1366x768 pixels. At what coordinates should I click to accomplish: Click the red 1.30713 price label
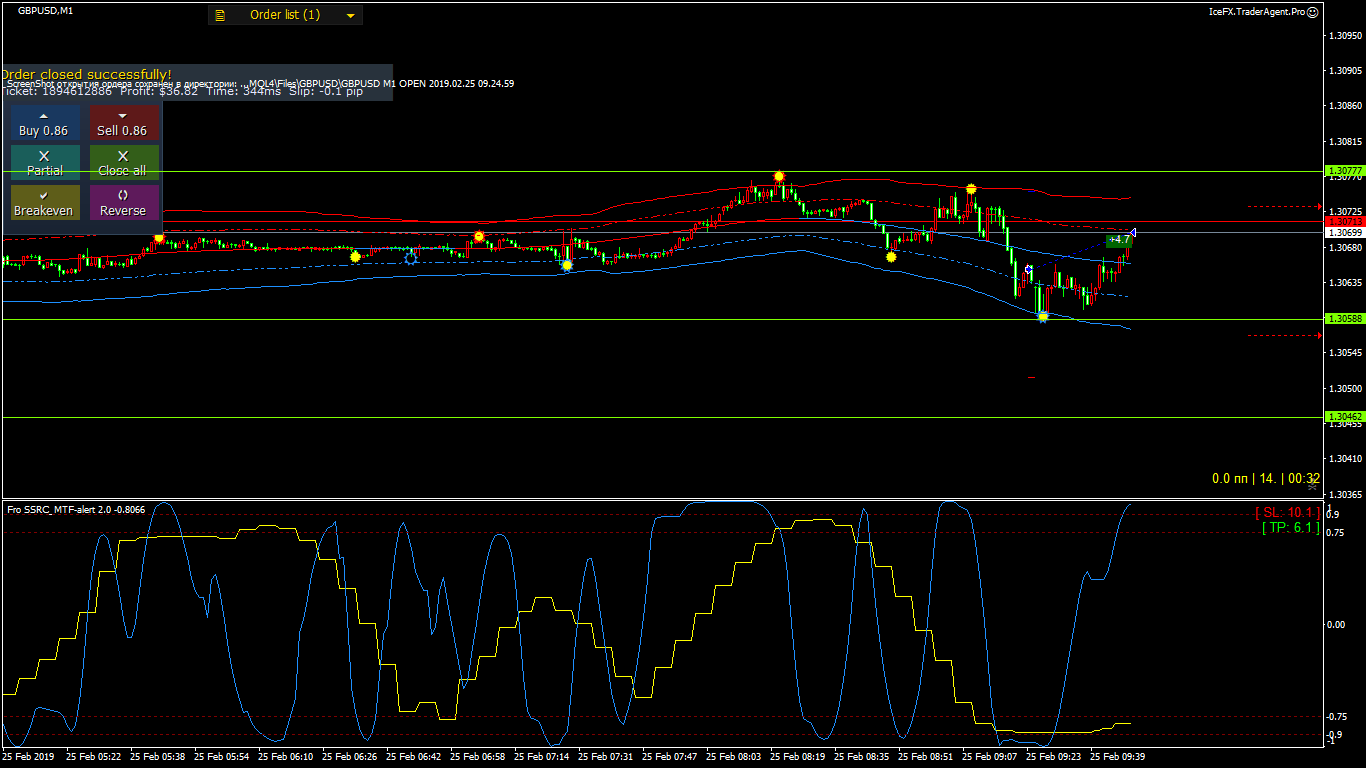(1343, 221)
